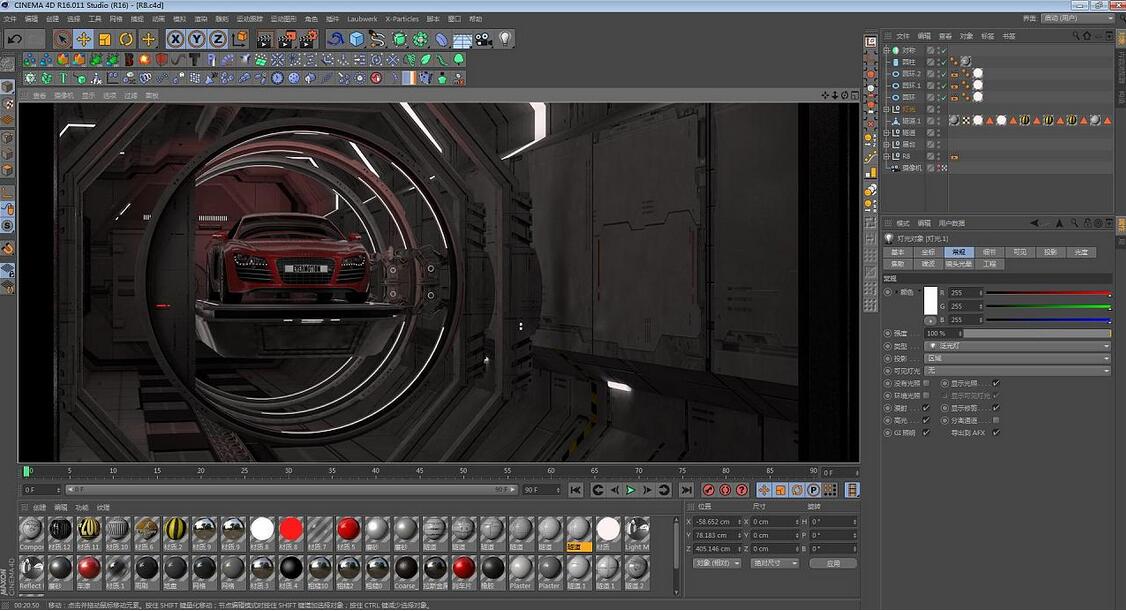Open the 对象(相对) coordinate mode dropdown
Image resolution: width=1126 pixels, height=611 pixels.
pyautogui.click(x=717, y=564)
